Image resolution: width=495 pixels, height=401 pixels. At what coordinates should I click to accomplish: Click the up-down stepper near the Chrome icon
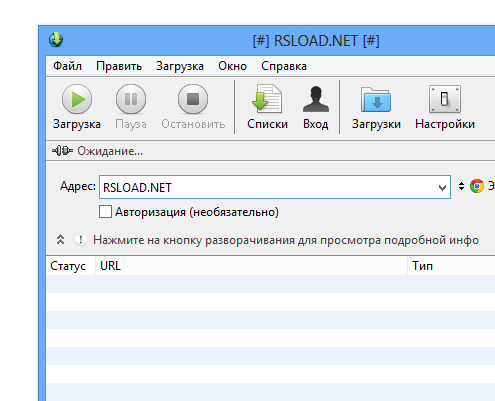click(461, 186)
